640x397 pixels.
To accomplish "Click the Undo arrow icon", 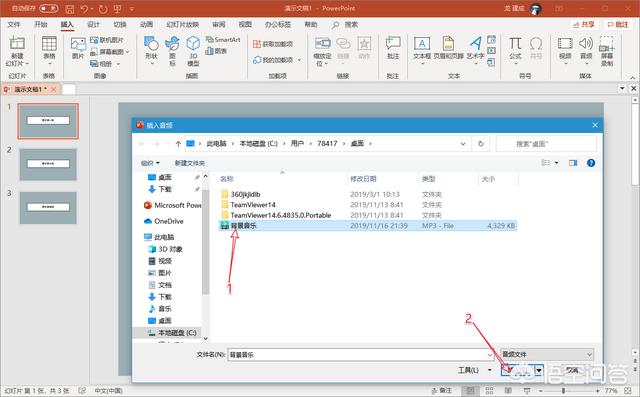I will point(85,9).
